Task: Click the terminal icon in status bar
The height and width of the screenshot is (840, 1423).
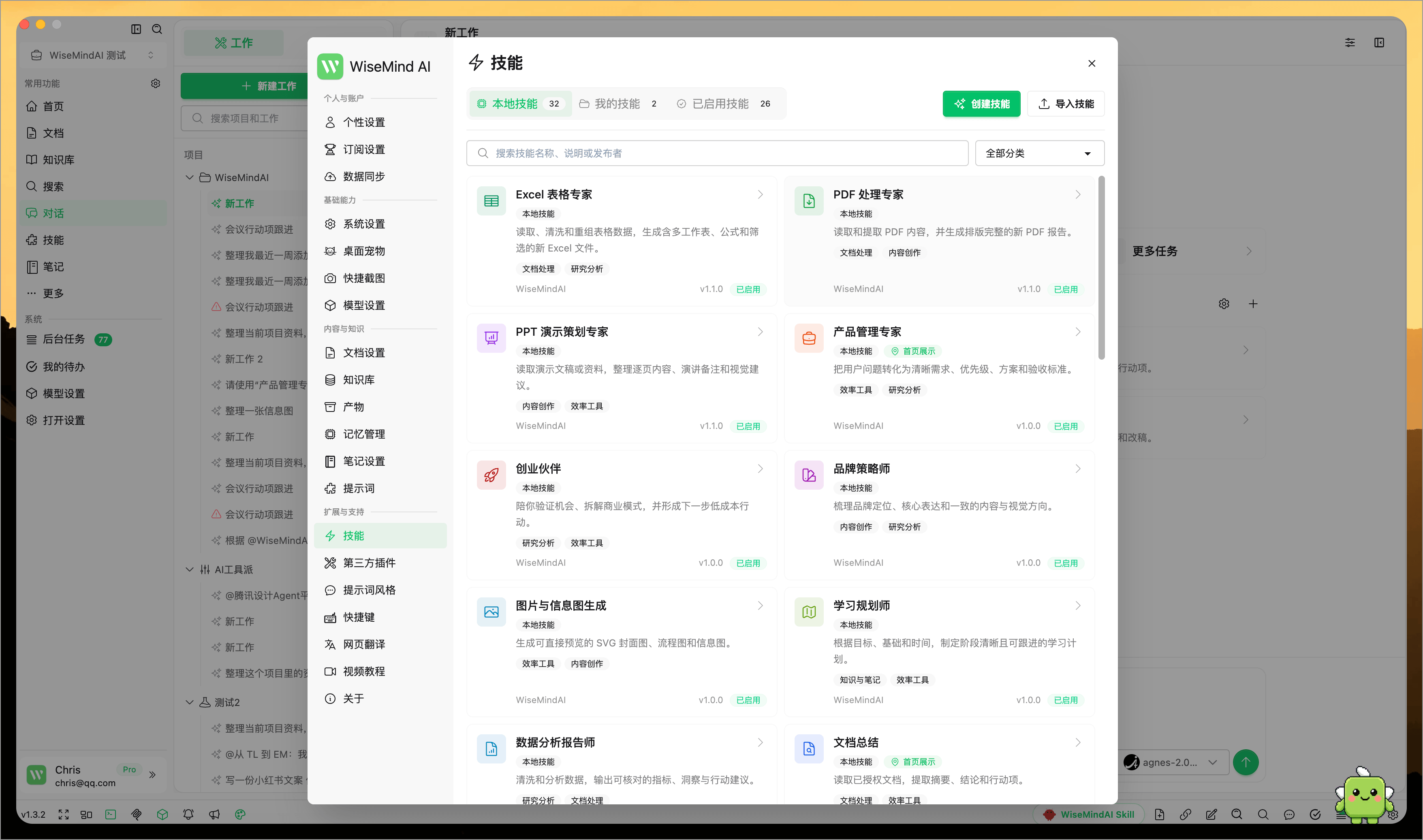Action: tap(111, 814)
